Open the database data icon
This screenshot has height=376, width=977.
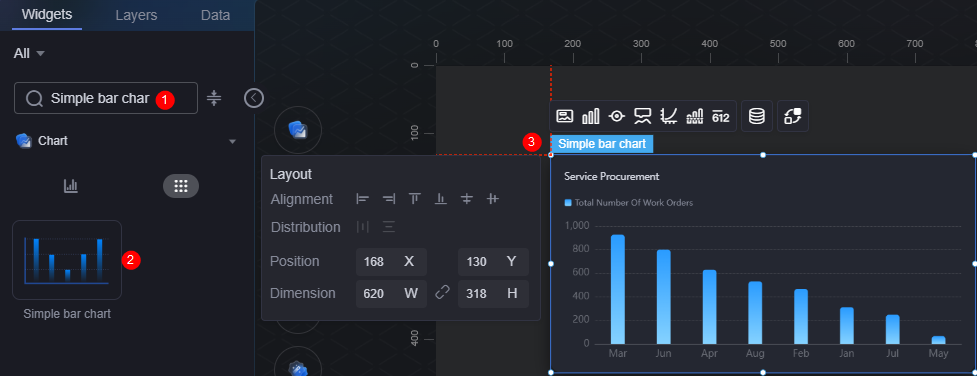pos(757,116)
